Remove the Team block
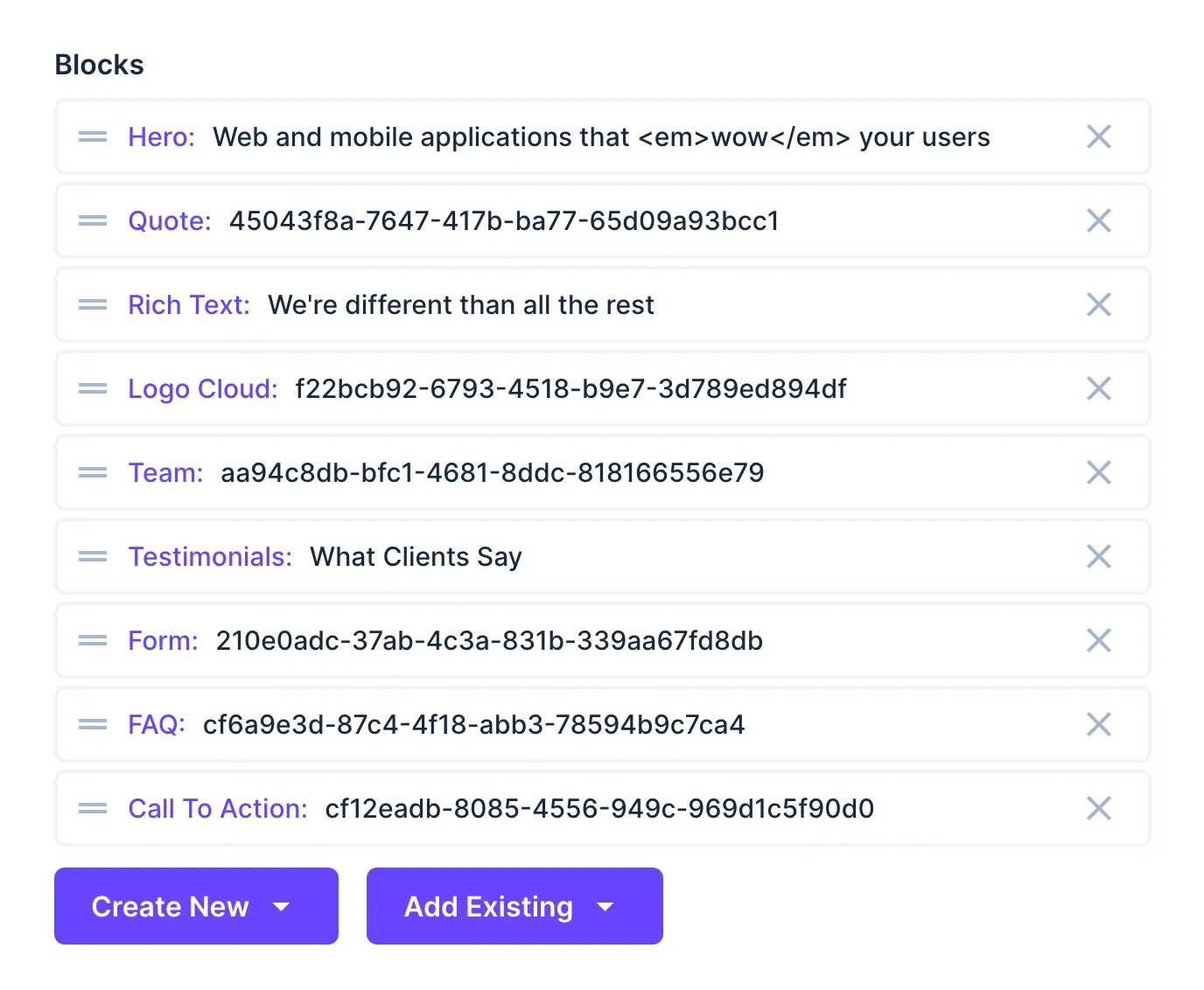This screenshot has height=990, width=1204. (1099, 473)
